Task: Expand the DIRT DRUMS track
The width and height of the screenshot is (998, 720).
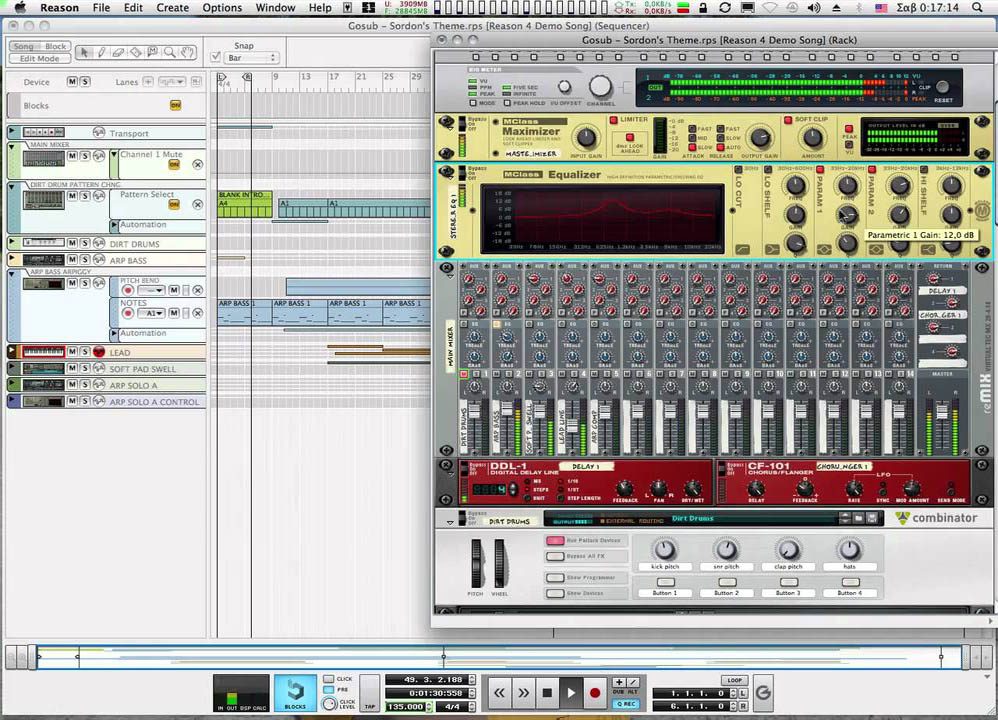Action: click(x=12, y=243)
